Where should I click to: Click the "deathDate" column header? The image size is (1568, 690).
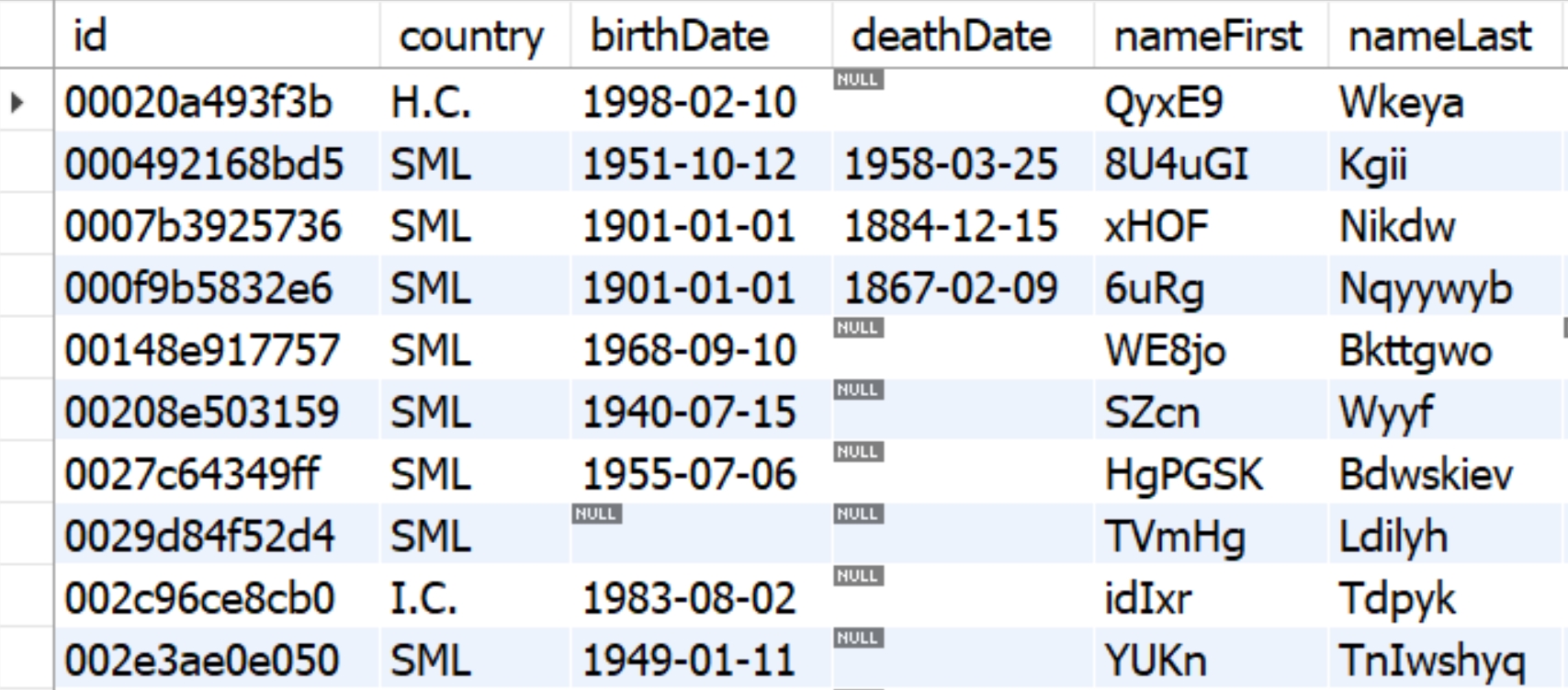[x=951, y=36]
